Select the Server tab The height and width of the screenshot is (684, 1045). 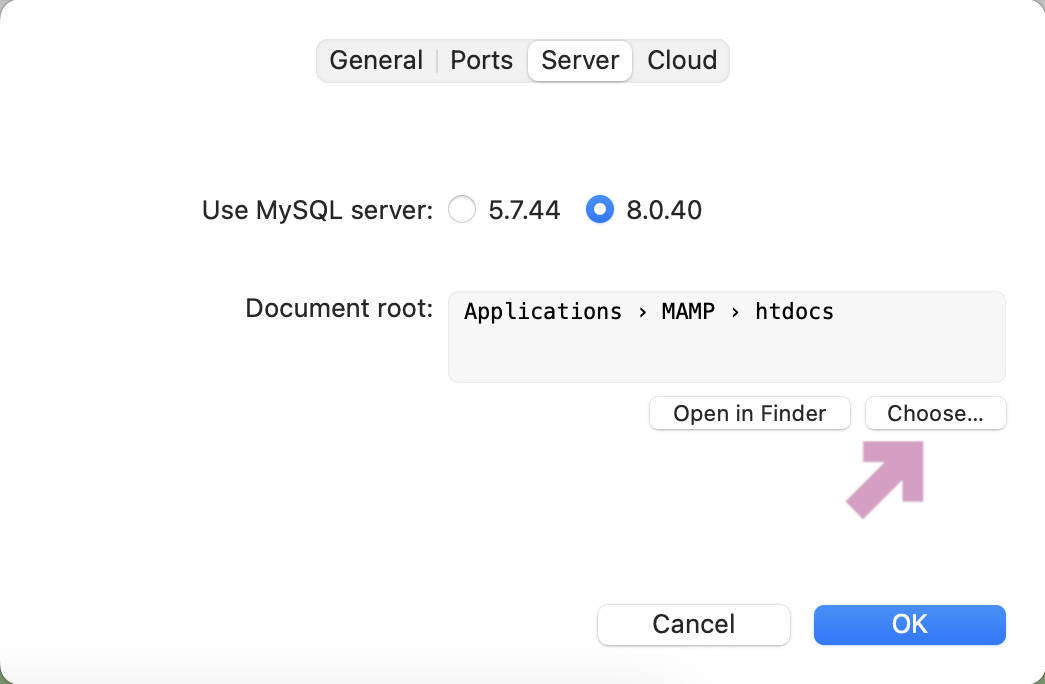[x=579, y=60]
